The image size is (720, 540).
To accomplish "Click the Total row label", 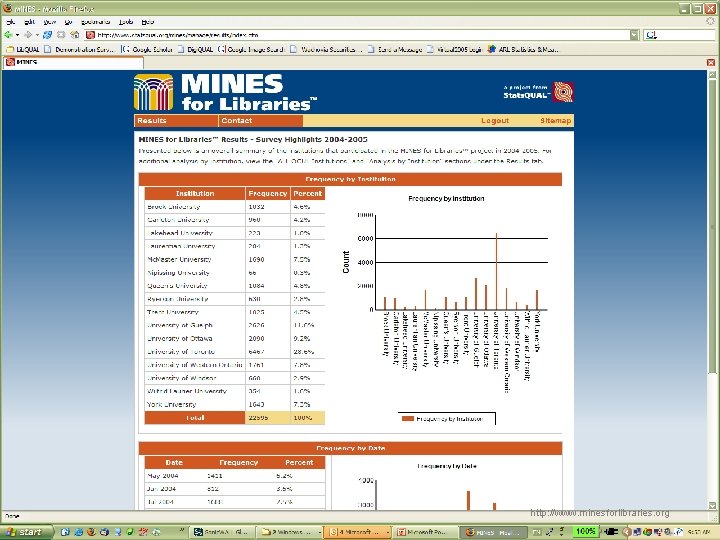I will (x=195, y=418).
